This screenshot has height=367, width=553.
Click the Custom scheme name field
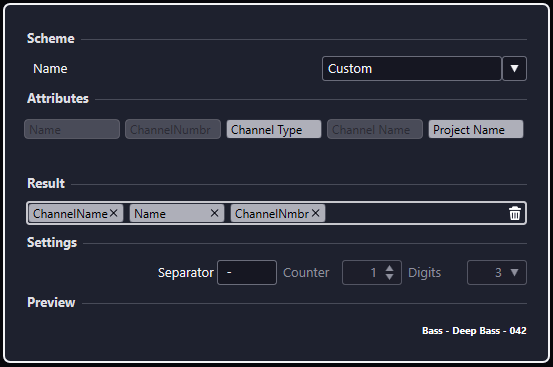pyautogui.click(x=412, y=68)
